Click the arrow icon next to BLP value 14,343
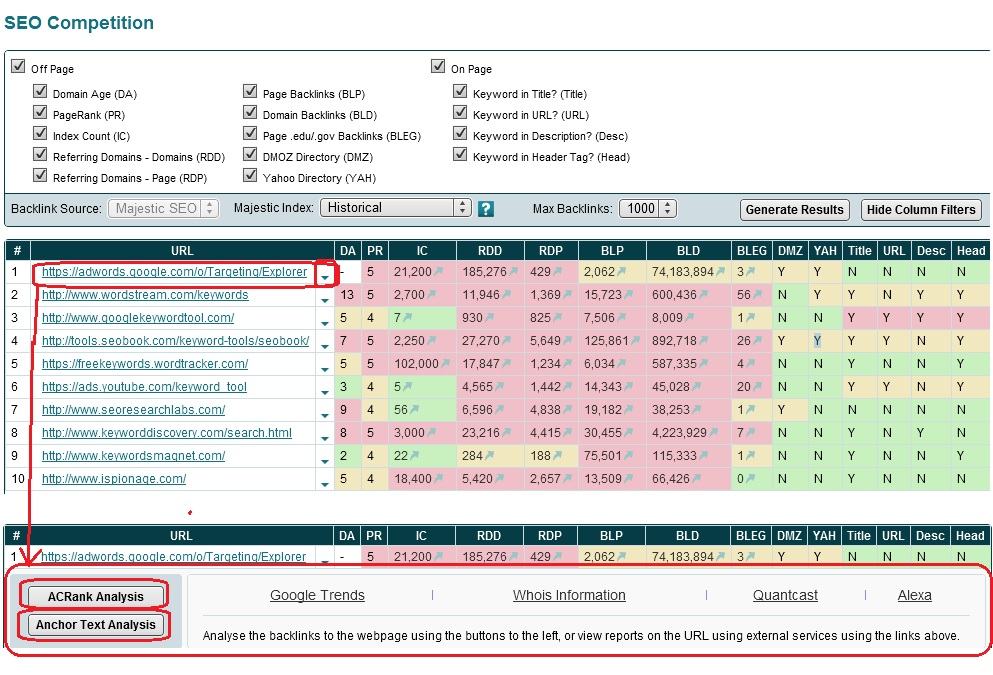 pyautogui.click(x=629, y=386)
